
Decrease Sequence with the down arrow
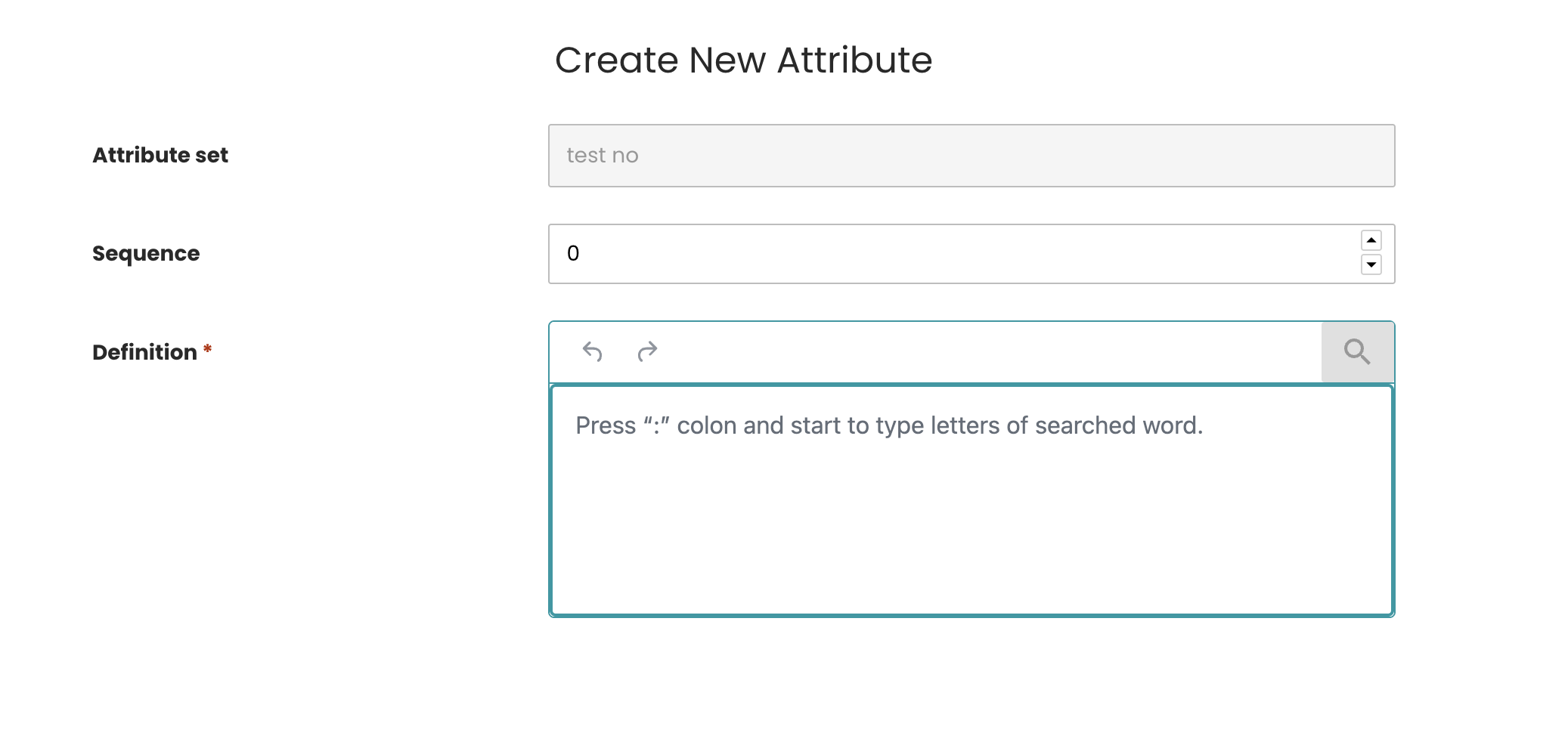coord(1371,264)
